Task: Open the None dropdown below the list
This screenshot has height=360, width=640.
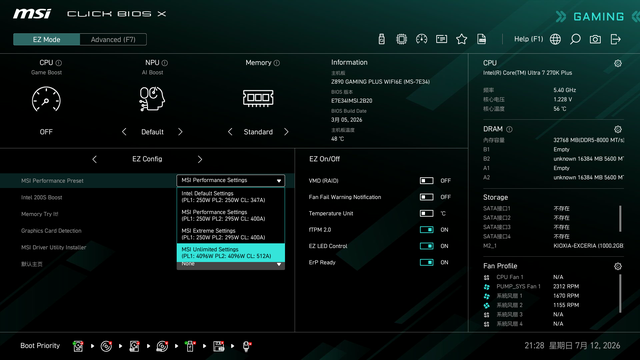Action: [x=231, y=265]
